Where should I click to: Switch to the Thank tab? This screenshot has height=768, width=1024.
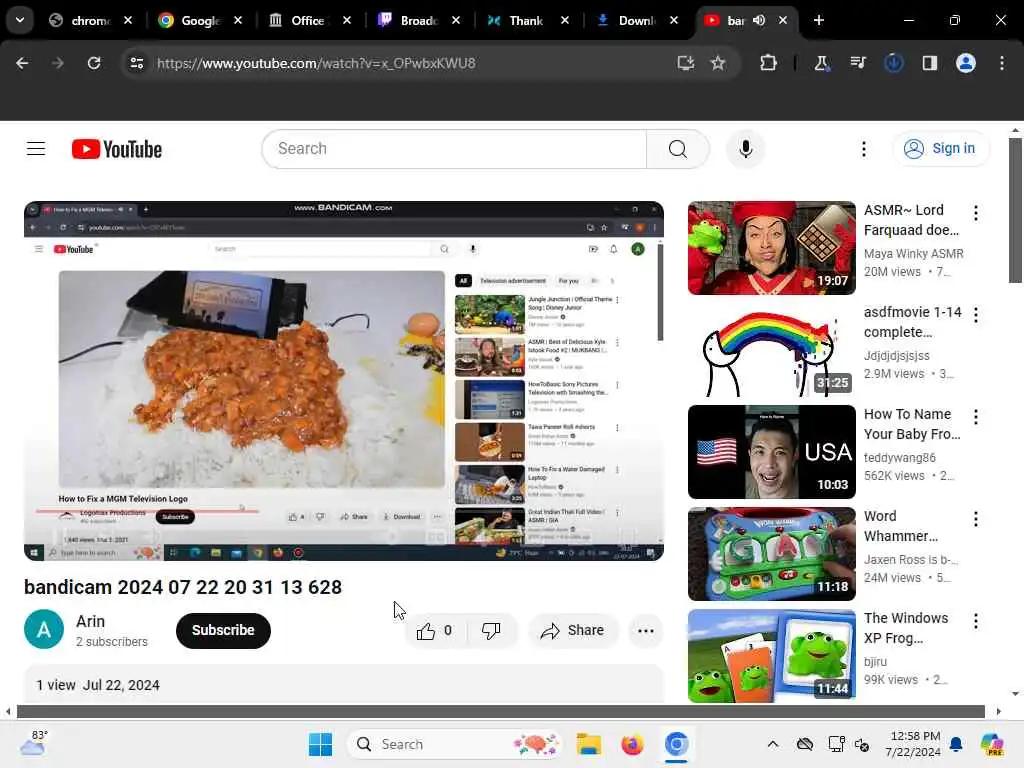point(527,20)
